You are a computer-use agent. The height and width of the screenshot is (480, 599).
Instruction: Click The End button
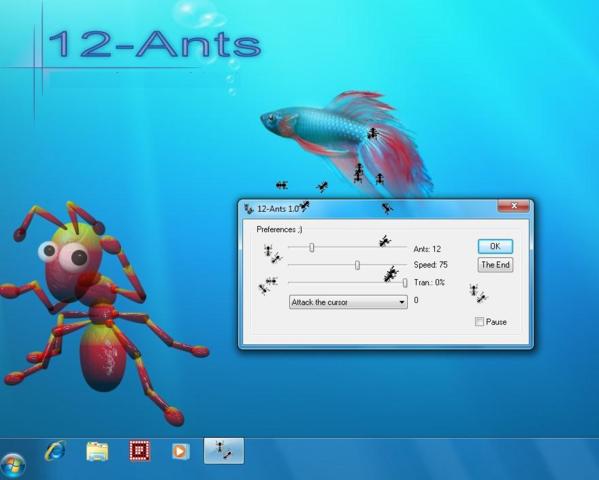(495, 265)
